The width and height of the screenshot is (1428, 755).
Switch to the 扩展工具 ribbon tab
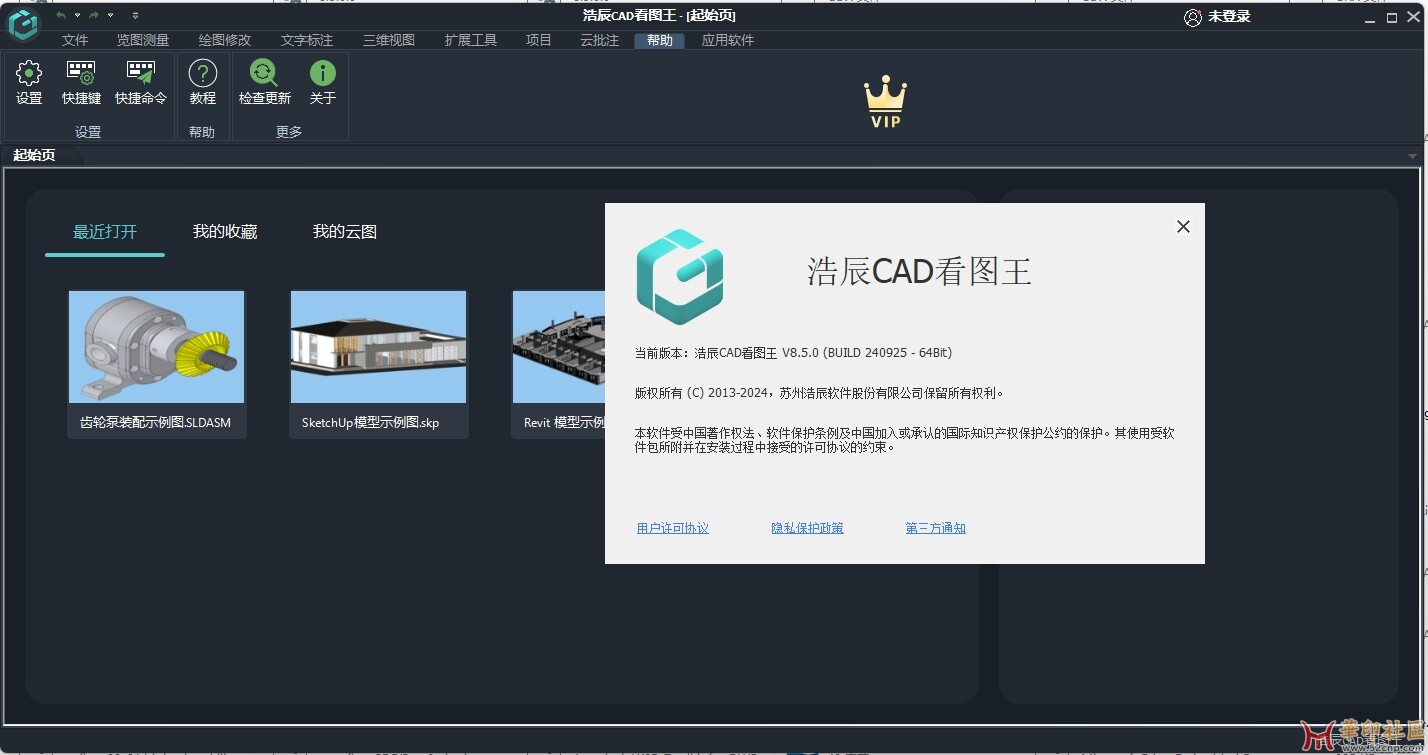[x=471, y=40]
